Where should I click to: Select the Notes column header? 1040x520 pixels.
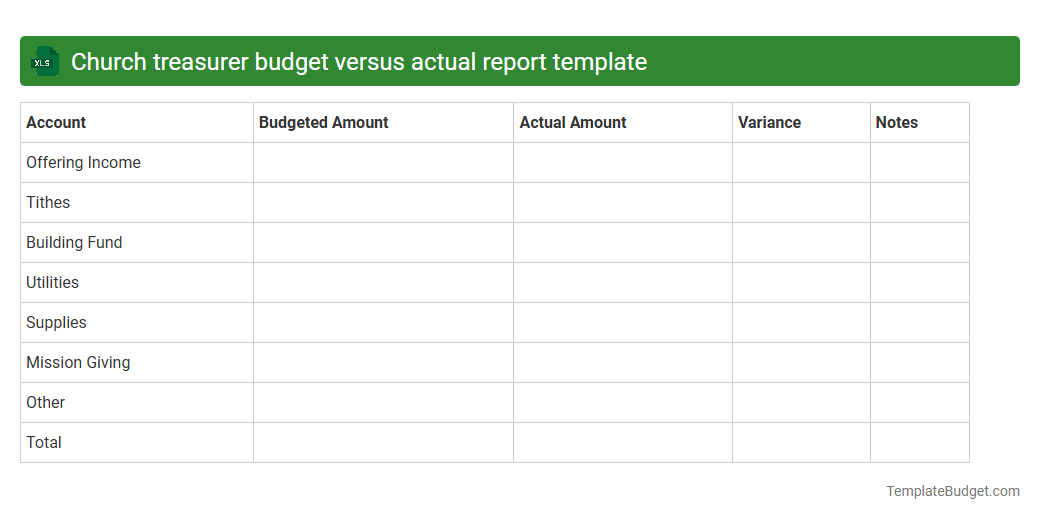pos(920,123)
